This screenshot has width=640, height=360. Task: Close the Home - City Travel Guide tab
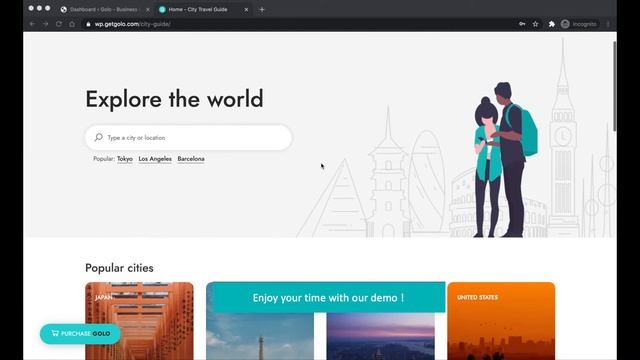pos(246,9)
